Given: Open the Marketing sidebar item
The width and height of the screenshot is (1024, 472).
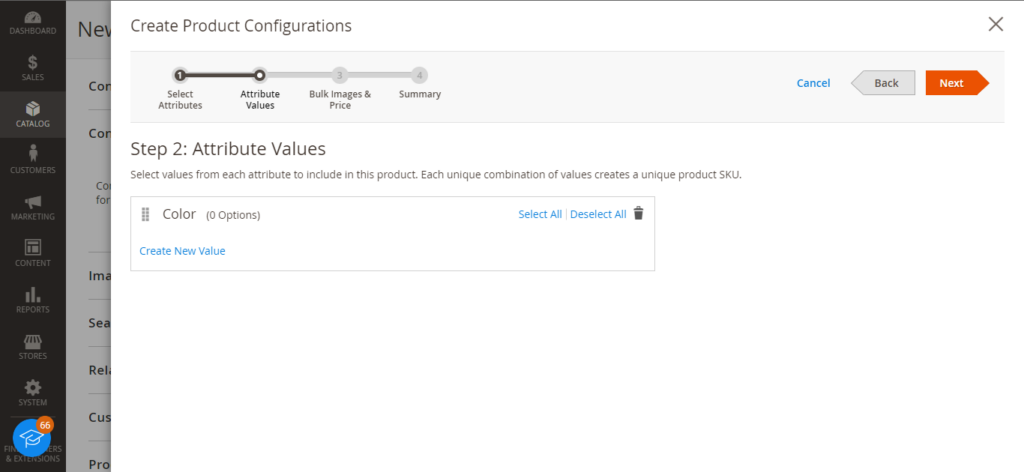Looking at the screenshot, I should coord(33,208).
